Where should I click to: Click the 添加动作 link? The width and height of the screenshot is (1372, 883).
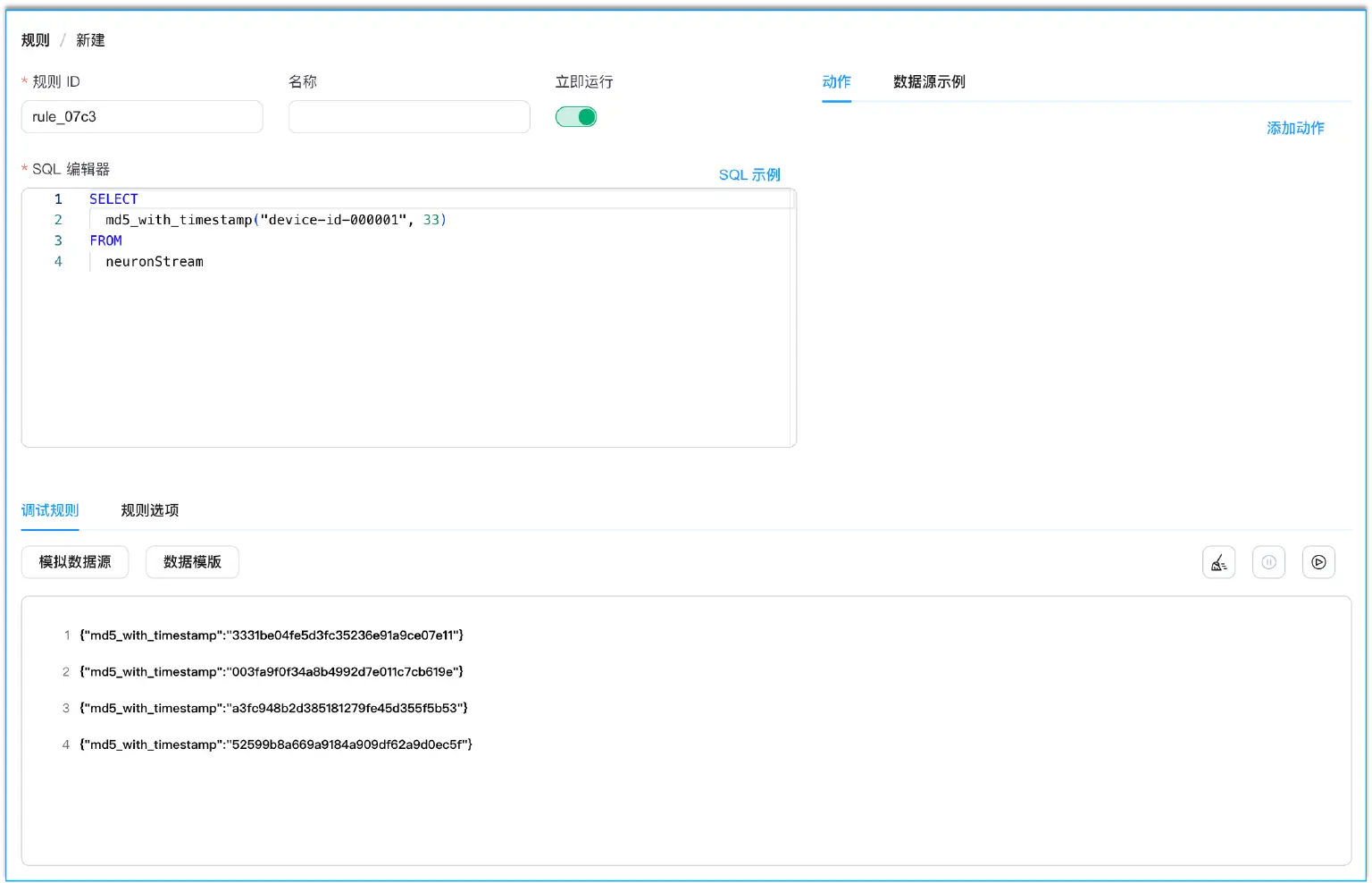click(1295, 128)
